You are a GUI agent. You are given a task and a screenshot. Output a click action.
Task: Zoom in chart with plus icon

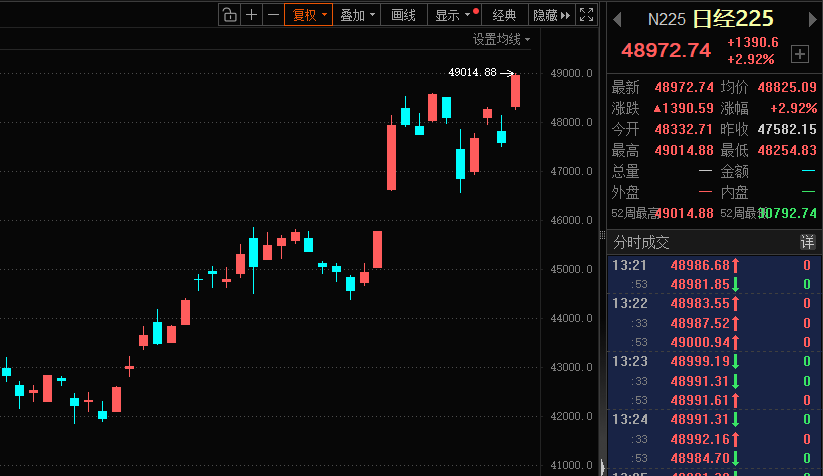[x=251, y=15]
